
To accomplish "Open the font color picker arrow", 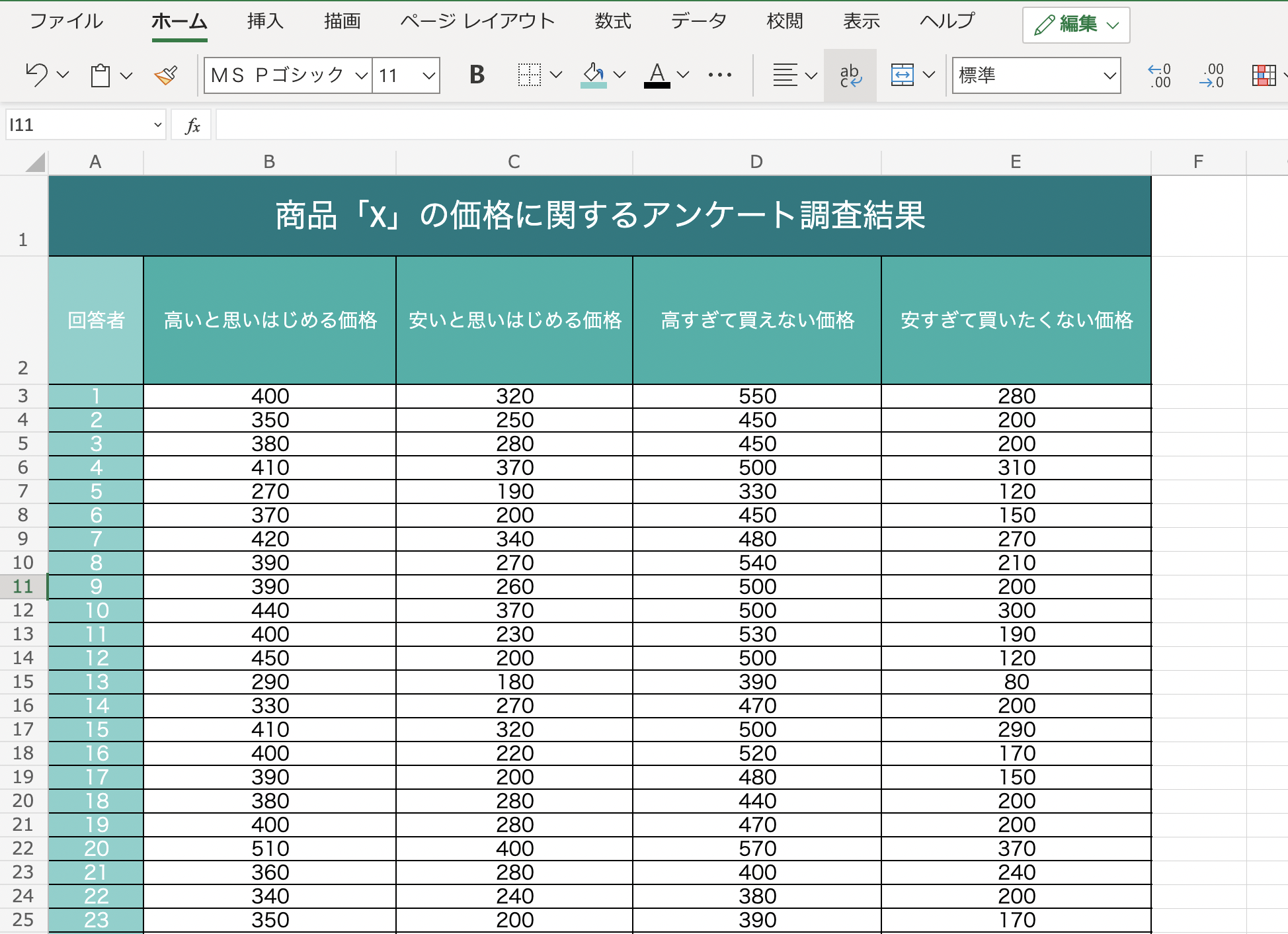I will point(683,75).
